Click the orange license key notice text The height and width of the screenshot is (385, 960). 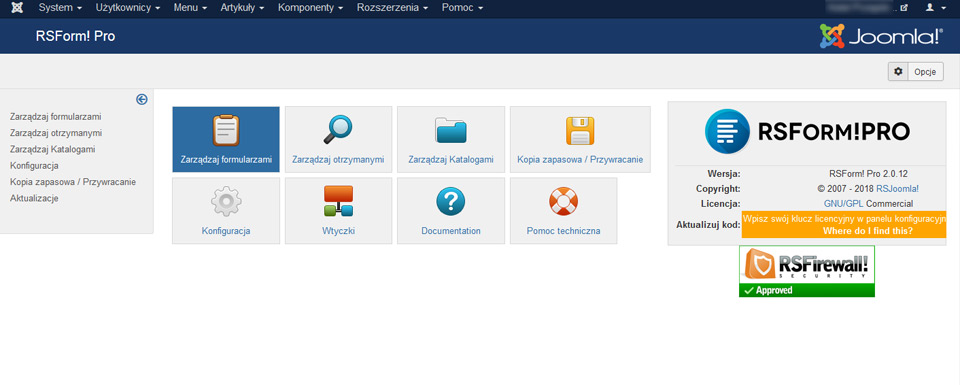tap(844, 219)
